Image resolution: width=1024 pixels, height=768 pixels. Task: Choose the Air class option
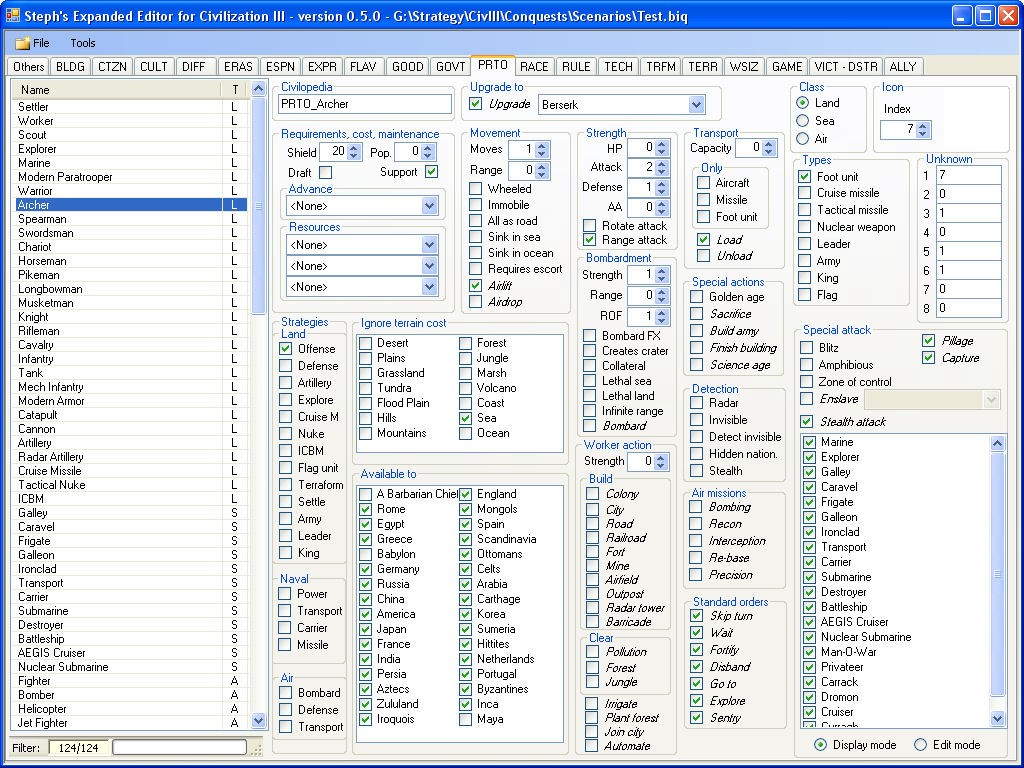pos(803,138)
